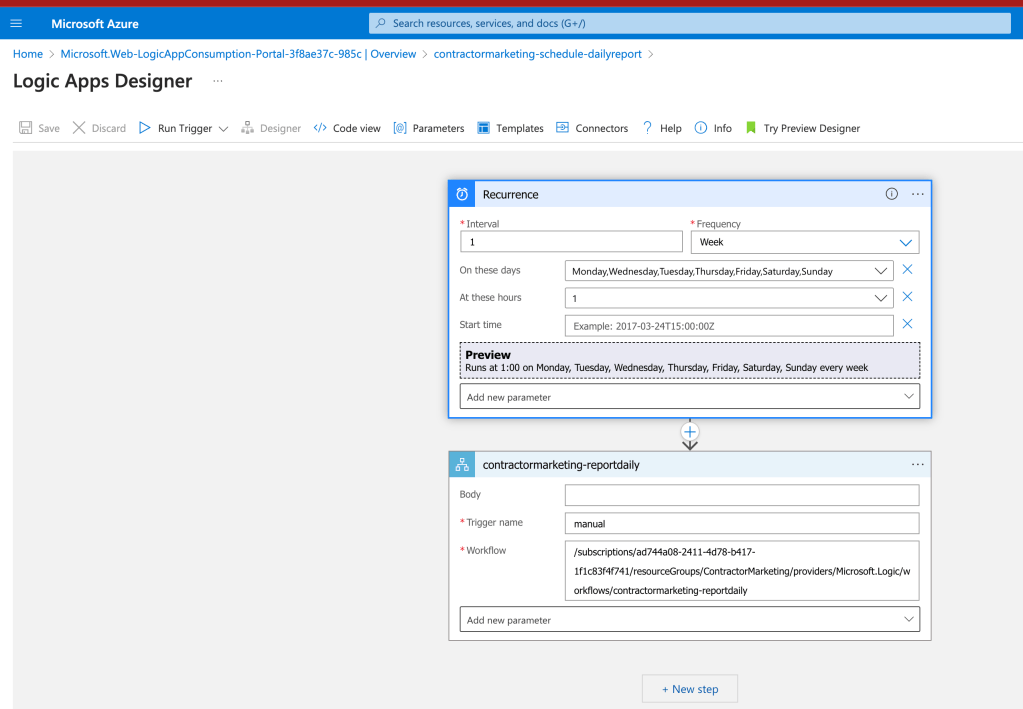This screenshot has width=1023, height=709.
Task: Click the green Try Preview Designer bookmark icon
Action: (751, 128)
